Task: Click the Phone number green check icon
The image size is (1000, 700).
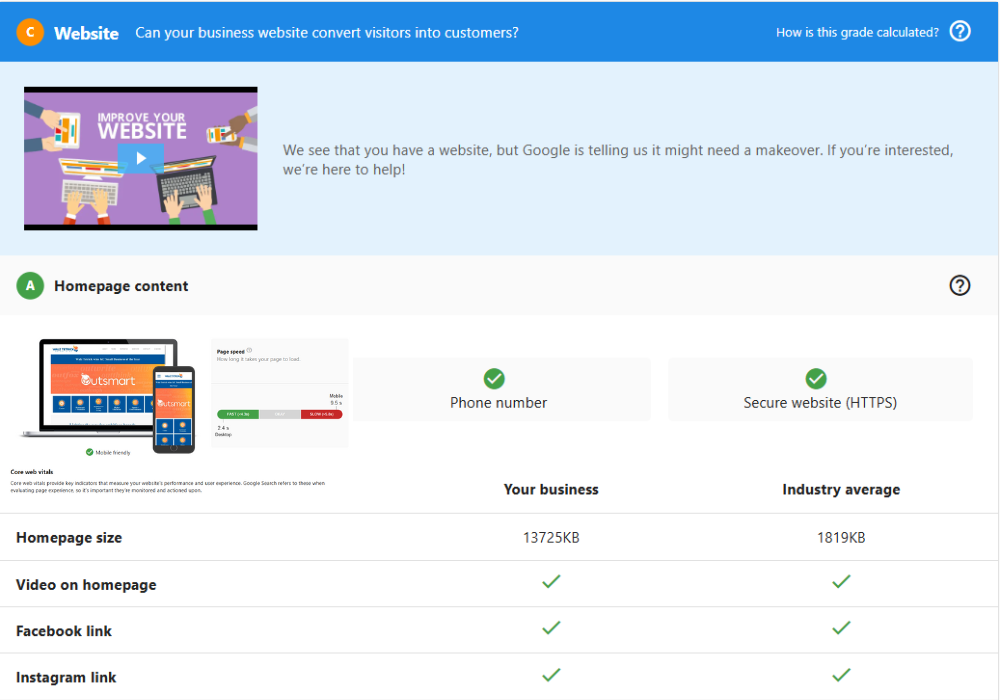Action: click(494, 379)
